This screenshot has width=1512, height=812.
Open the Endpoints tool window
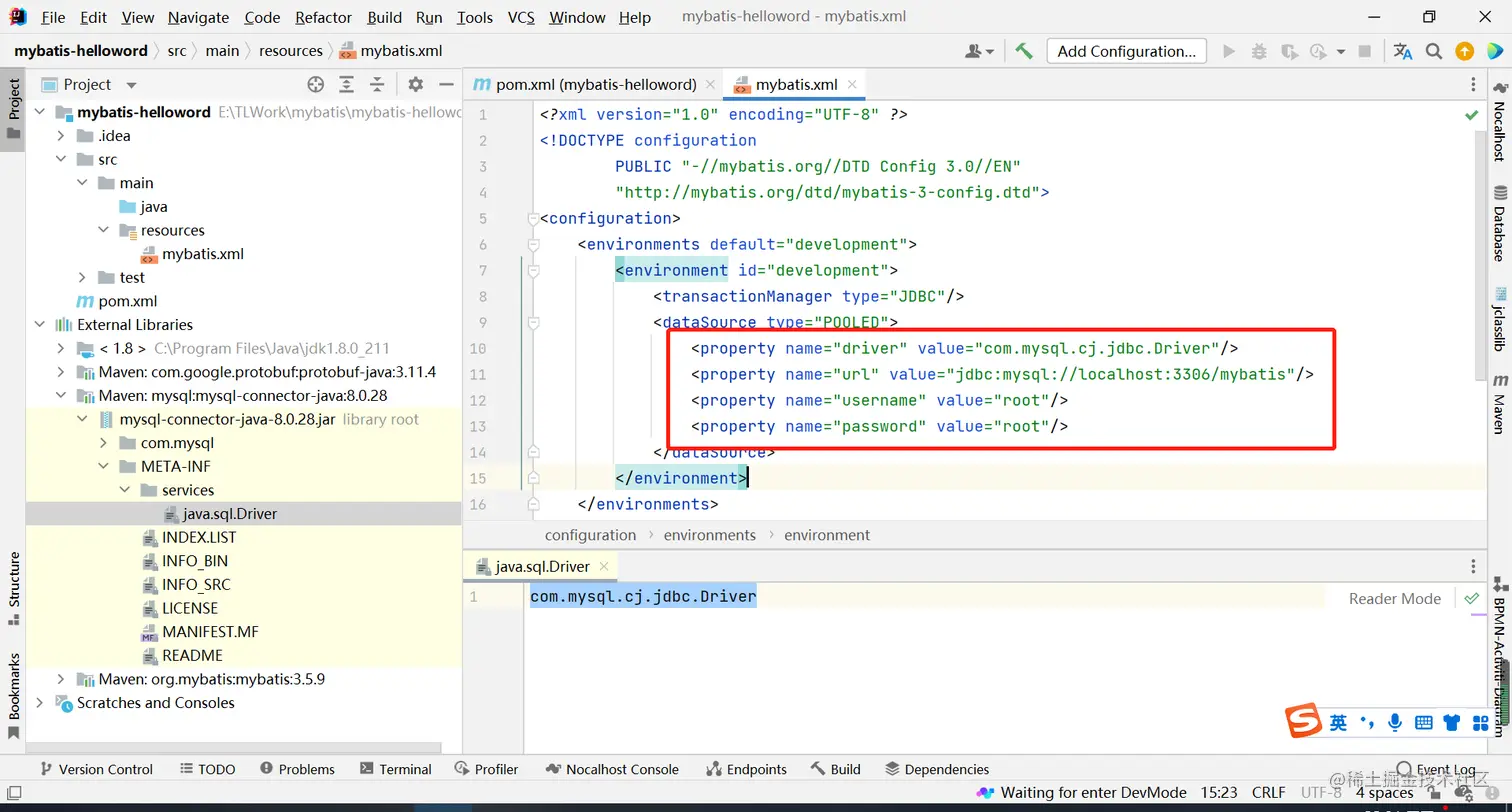pyautogui.click(x=746, y=769)
